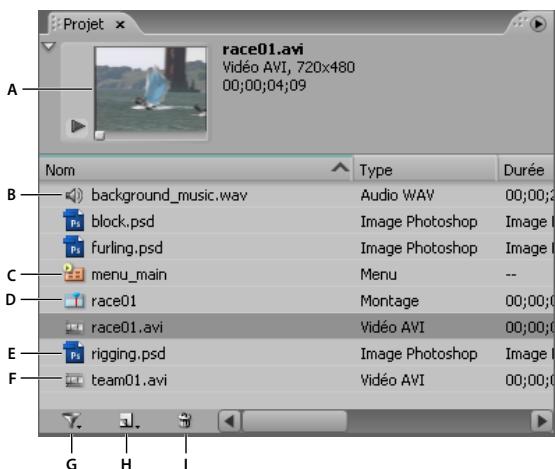Click the filmstrip icon of team01.avi

74,380
